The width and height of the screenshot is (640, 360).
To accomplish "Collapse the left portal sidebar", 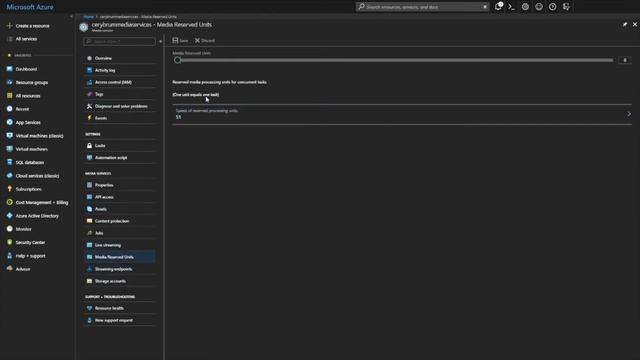I will (71, 17).
